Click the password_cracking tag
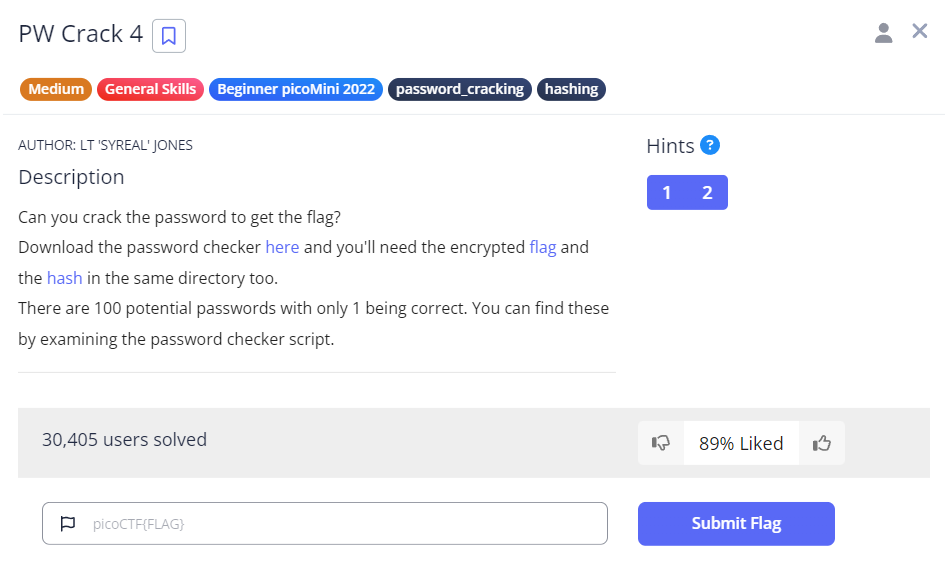 [460, 89]
